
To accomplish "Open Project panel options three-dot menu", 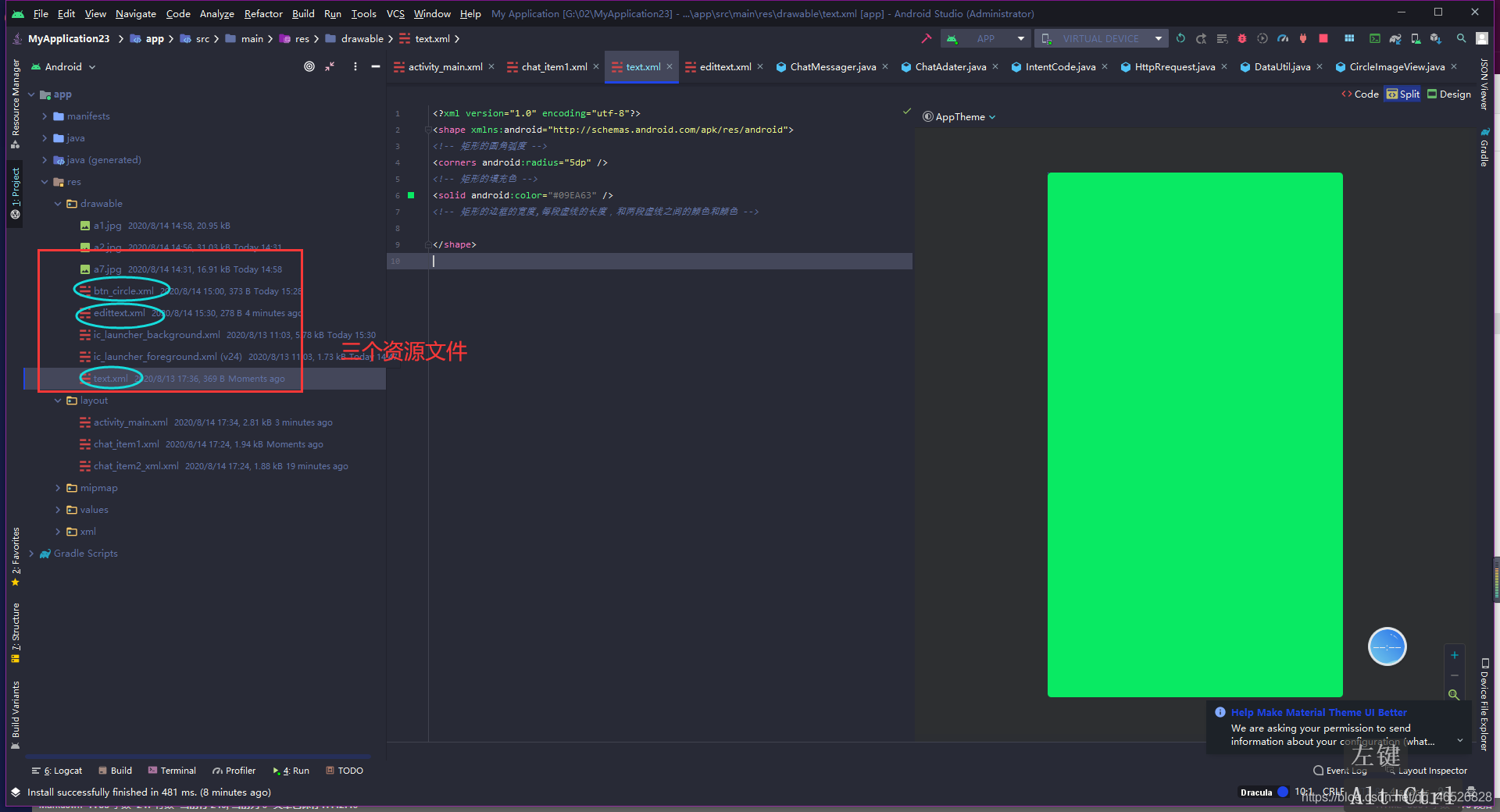I will pos(355,66).
